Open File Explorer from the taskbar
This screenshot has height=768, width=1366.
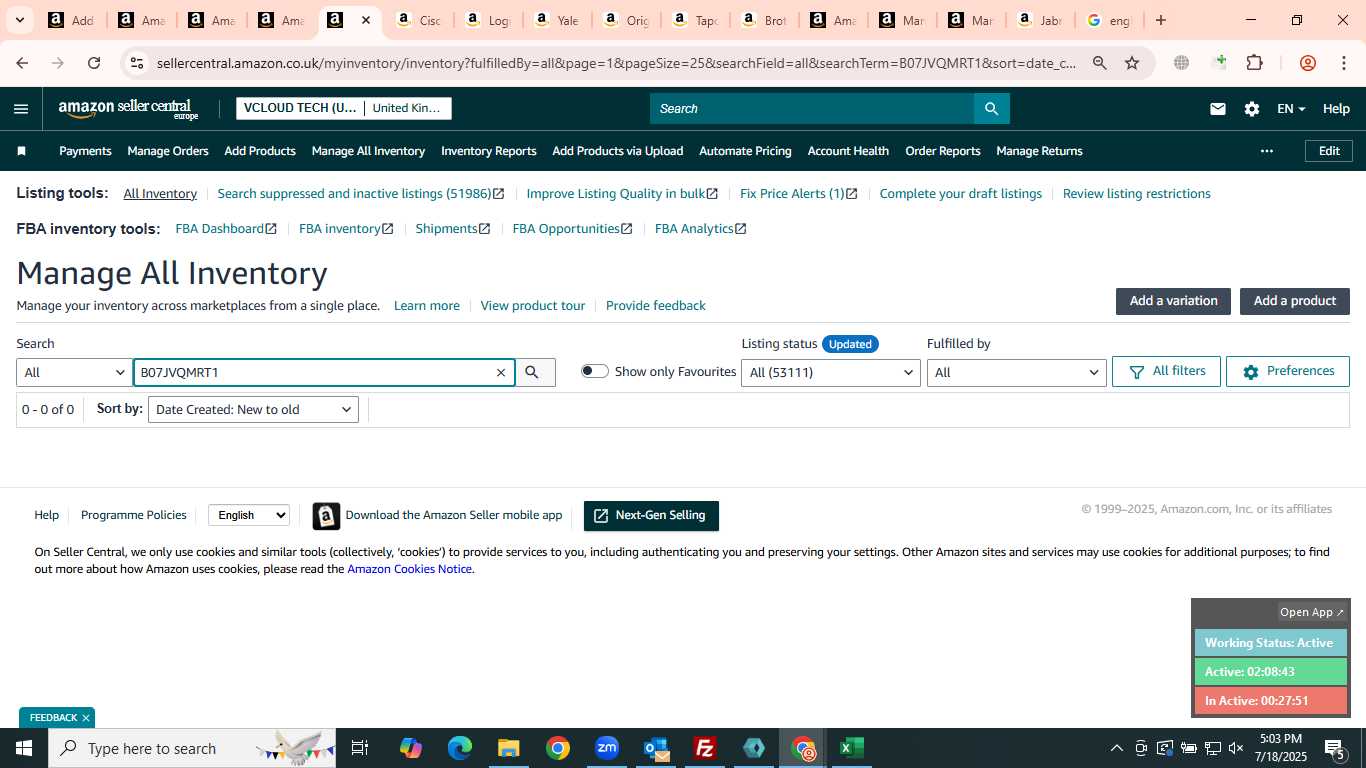coord(509,748)
